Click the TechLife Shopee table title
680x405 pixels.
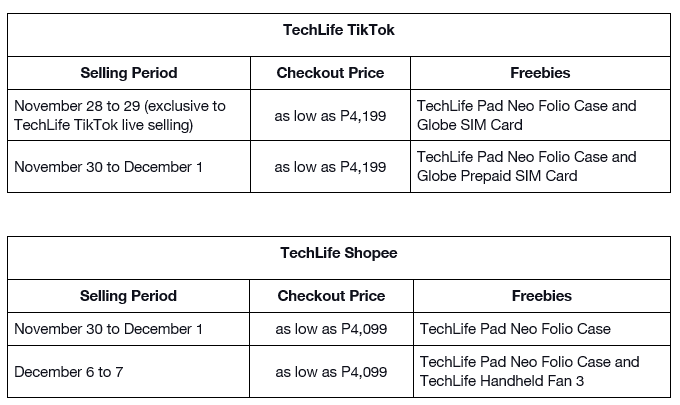339,253
